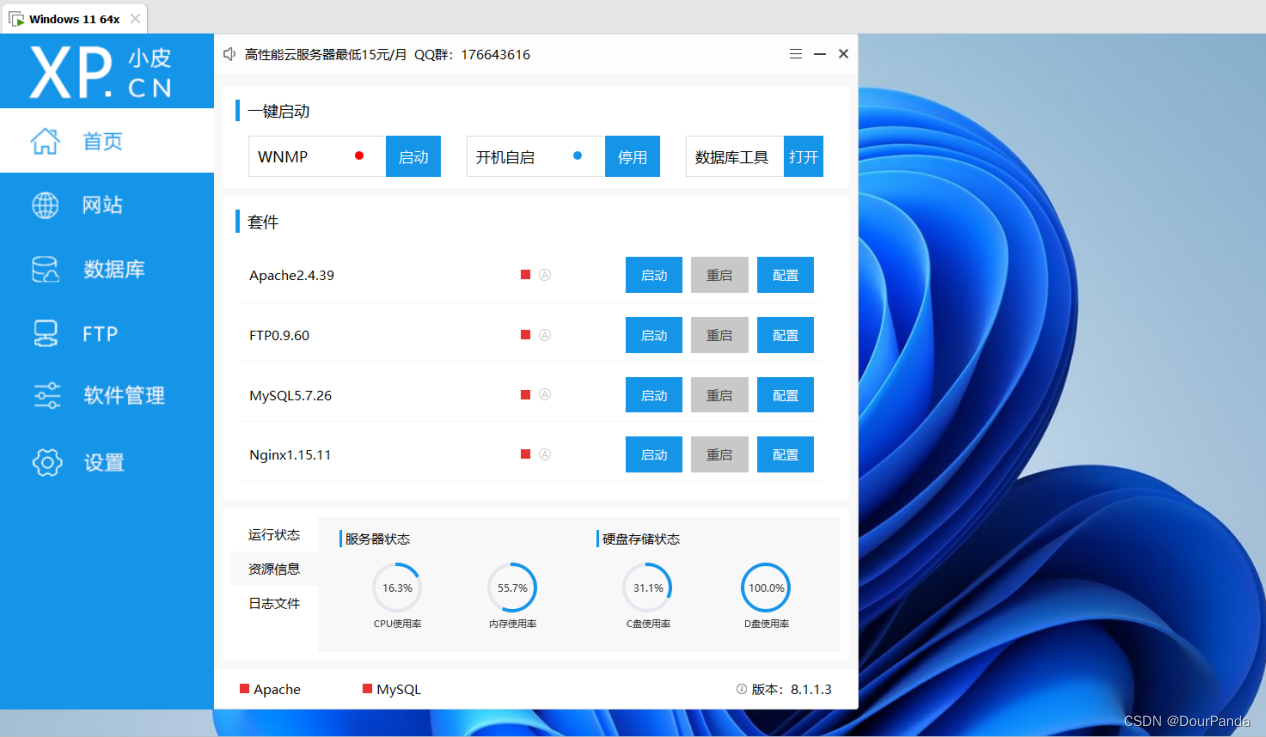This screenshot has height=737, width=1266.
Task: Click the CPU使用率 16.3% gauge
Action: point(397,588)
